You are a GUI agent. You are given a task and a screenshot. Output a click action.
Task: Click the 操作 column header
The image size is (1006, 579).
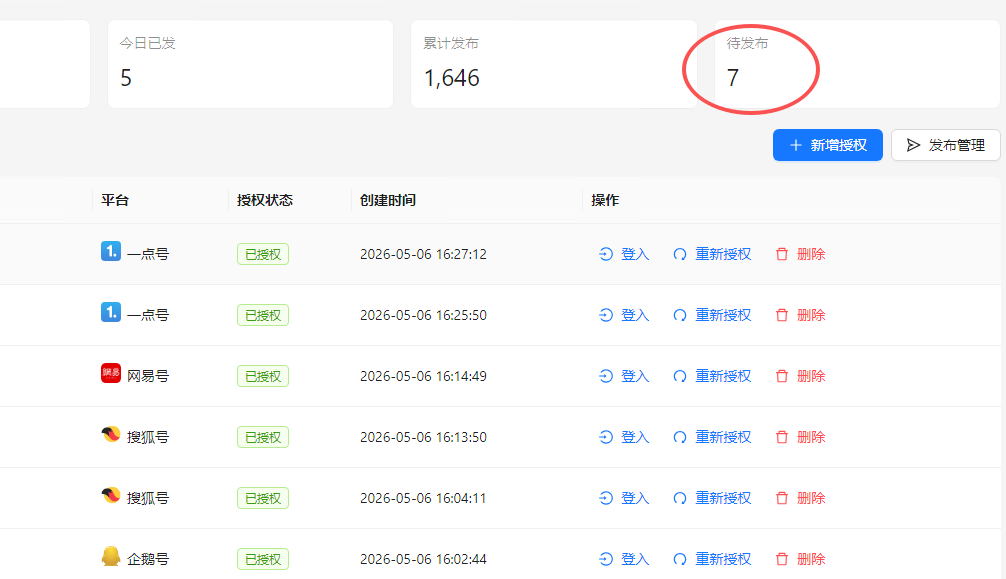(x=605, y=200)
